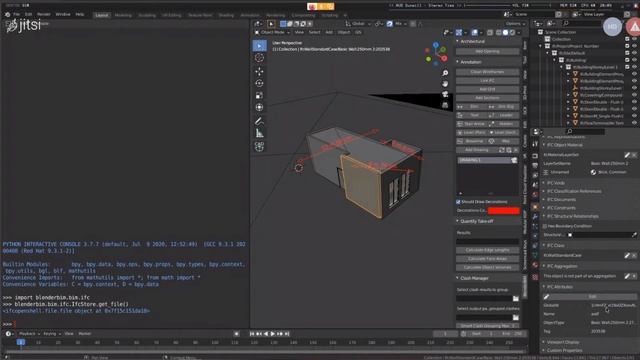The height and width of the screenshot is (360, 640).
Task: Select the Measure ruler tool
Action: tap(259, 133)
